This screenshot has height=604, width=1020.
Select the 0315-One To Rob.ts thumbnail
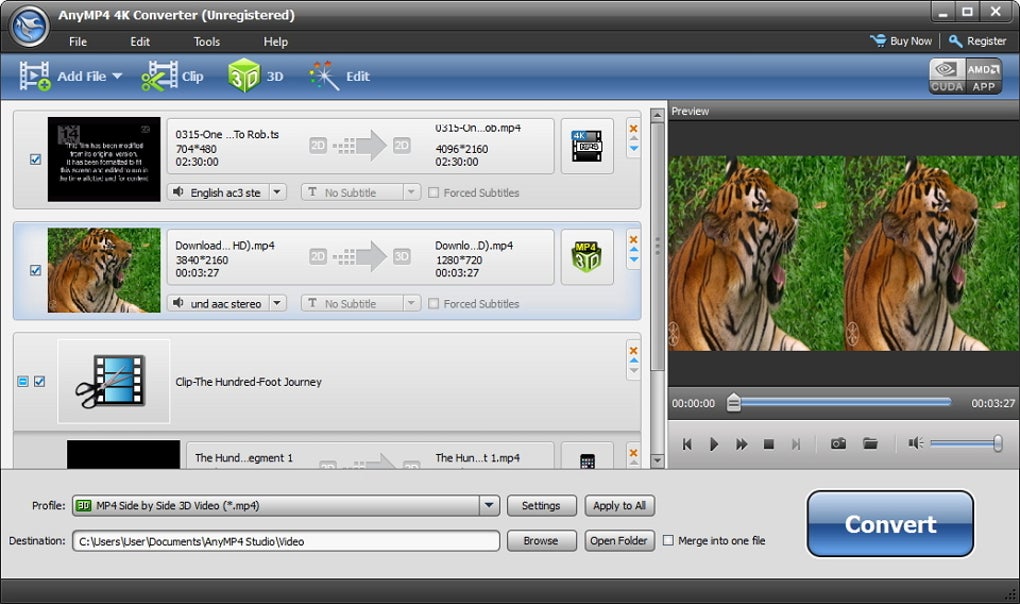click(104, 159)
